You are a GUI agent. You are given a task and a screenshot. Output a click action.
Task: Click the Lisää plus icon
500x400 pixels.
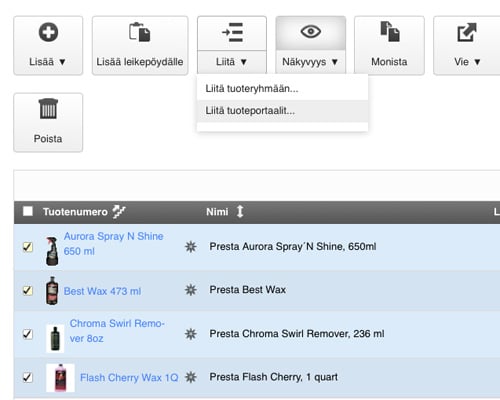point(48,32)
